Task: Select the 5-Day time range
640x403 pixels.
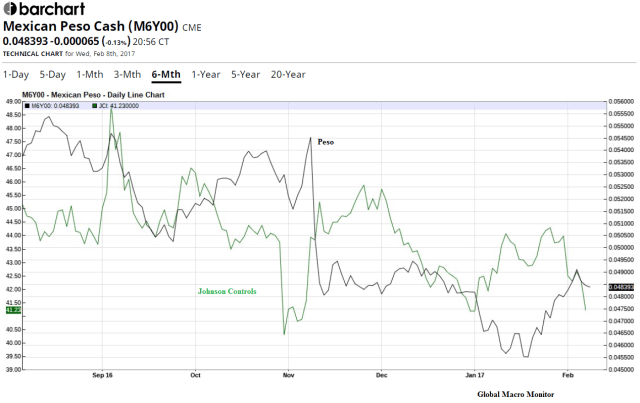Action: [52, 74]
